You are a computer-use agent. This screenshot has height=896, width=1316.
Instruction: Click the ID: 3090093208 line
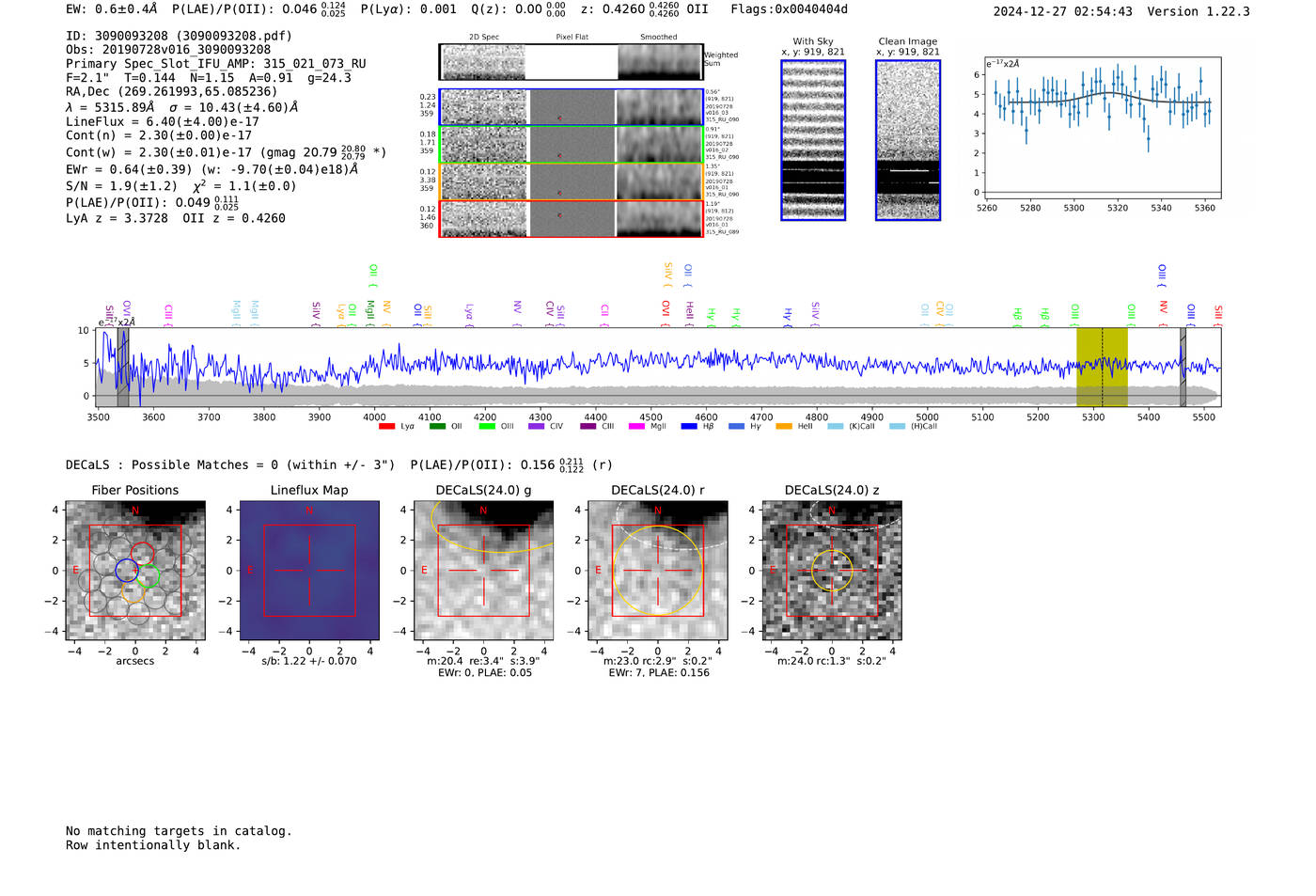pyautogui.click(x=179, y=36)
